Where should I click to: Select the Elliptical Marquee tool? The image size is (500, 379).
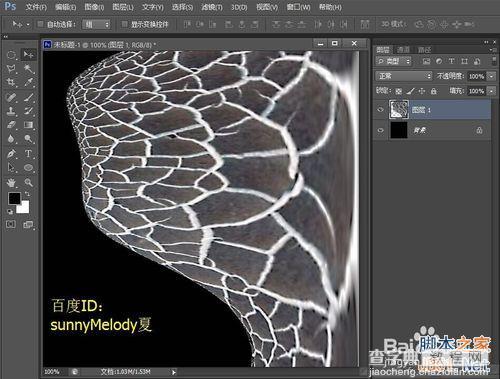pos(11,55)
